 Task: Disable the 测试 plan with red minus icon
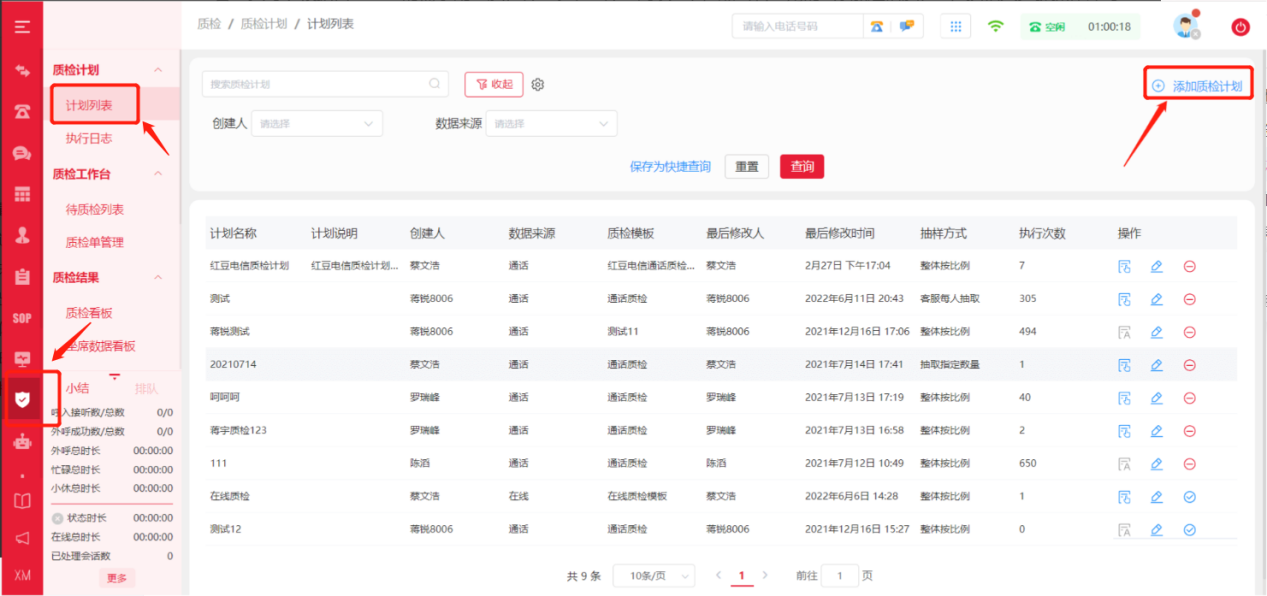[x=1189, y=299]
